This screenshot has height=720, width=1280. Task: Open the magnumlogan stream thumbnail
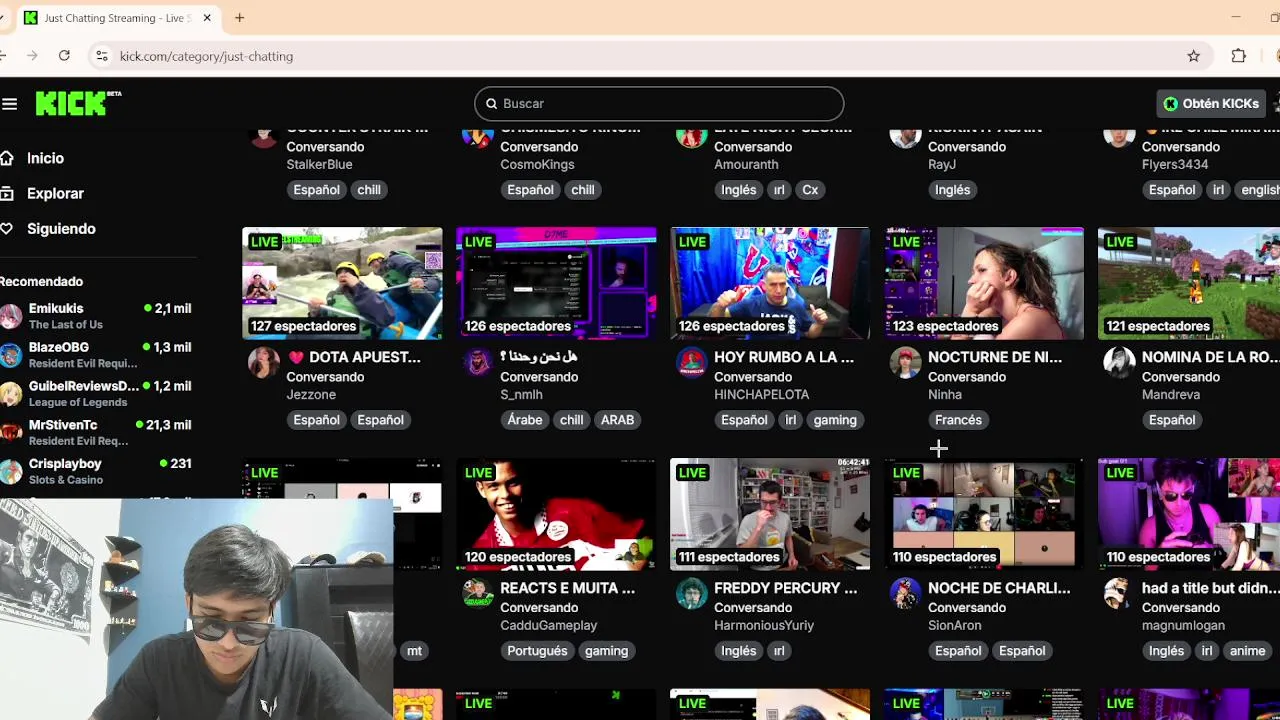coord(1189,514)
